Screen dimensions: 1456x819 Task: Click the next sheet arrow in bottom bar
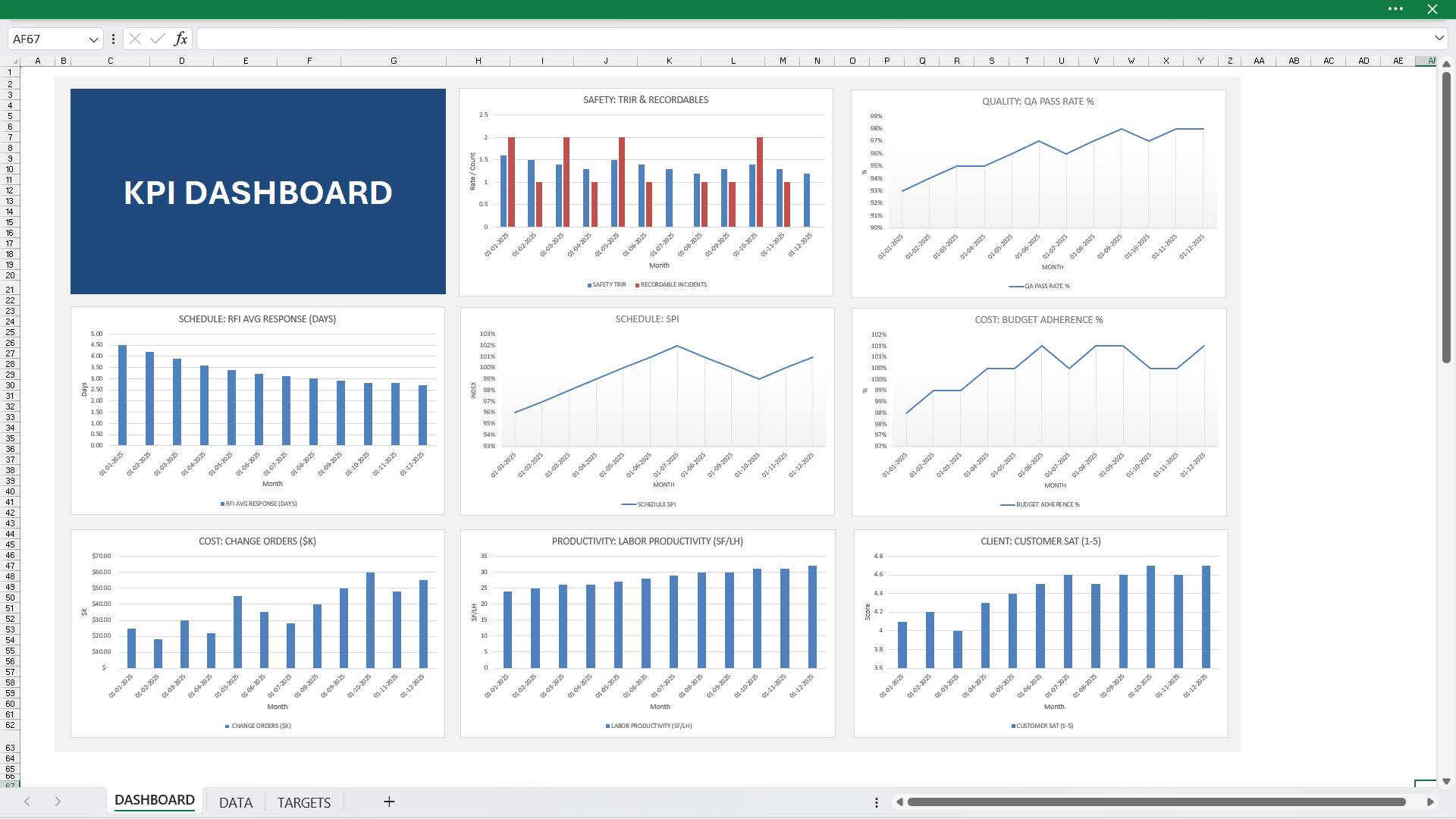click(58, 802)
